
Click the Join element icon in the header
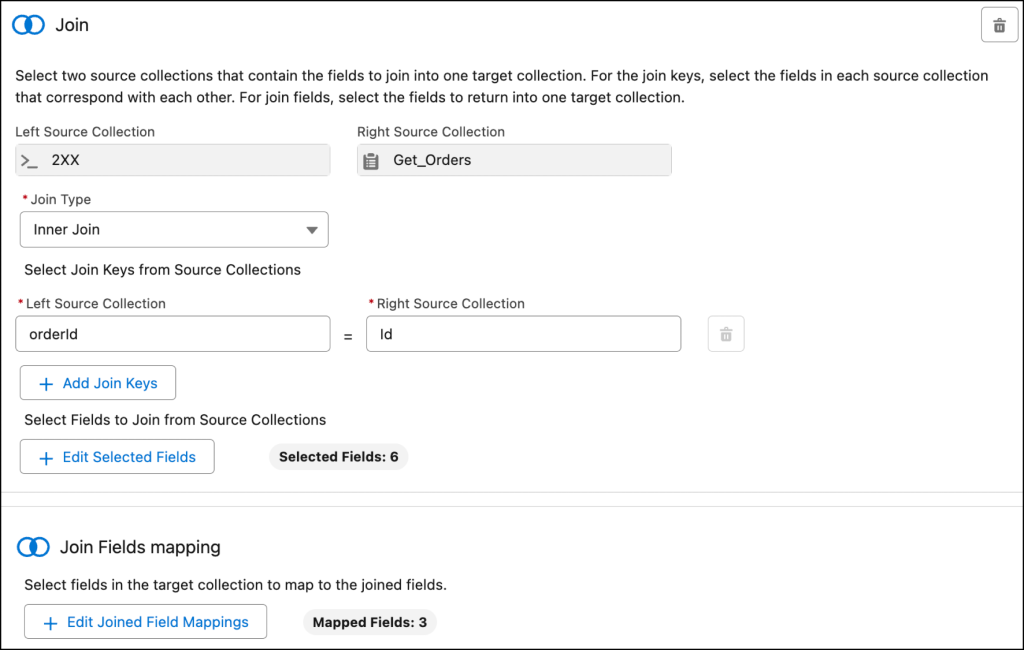[x=28, y=26]
